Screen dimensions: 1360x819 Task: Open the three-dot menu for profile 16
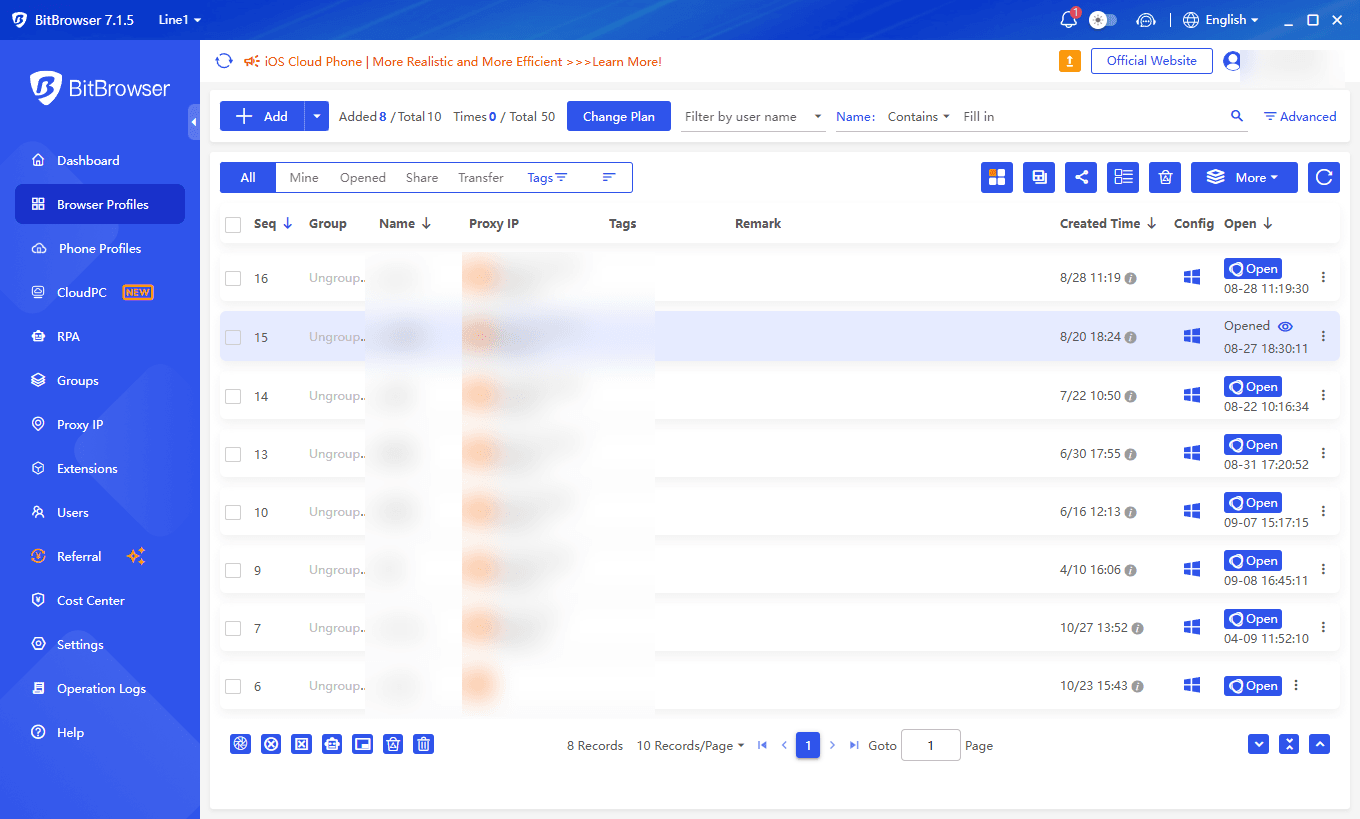[1323, 278]
